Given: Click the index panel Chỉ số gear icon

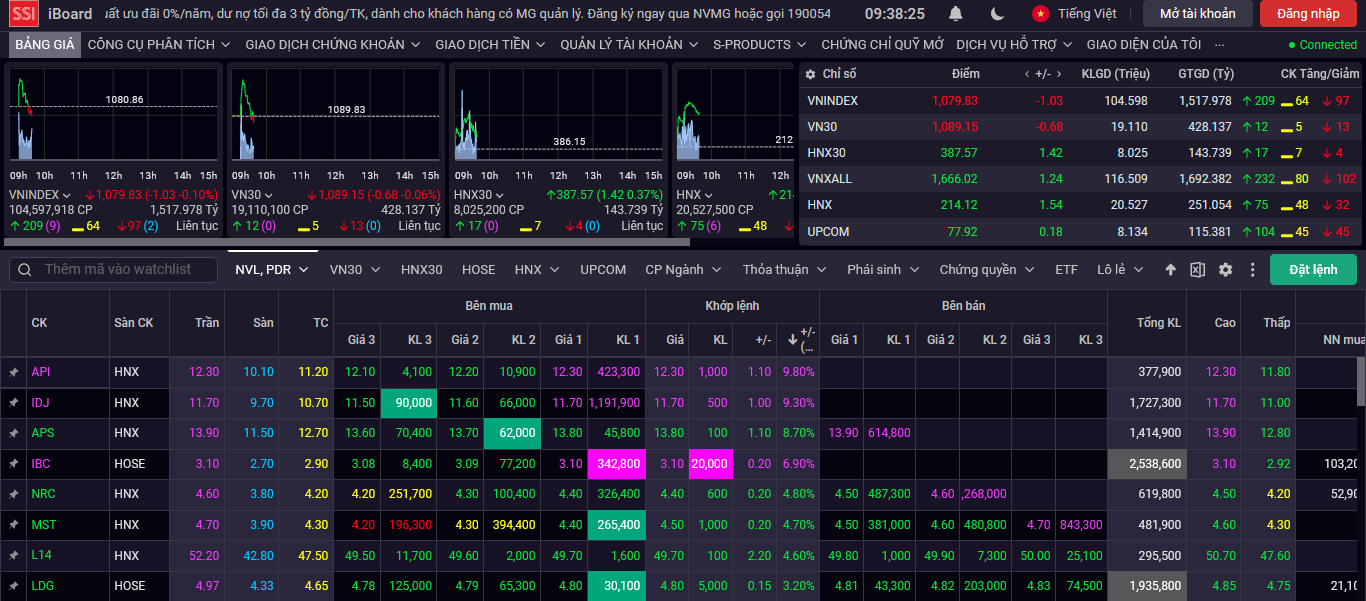Looking at the screenshot, I should [811, 74].
